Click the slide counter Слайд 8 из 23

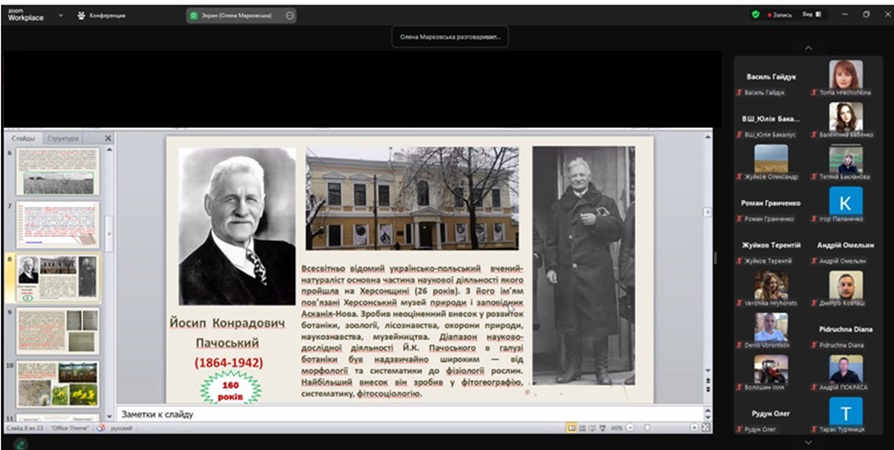pyautogui.click(x=25, y=428)
